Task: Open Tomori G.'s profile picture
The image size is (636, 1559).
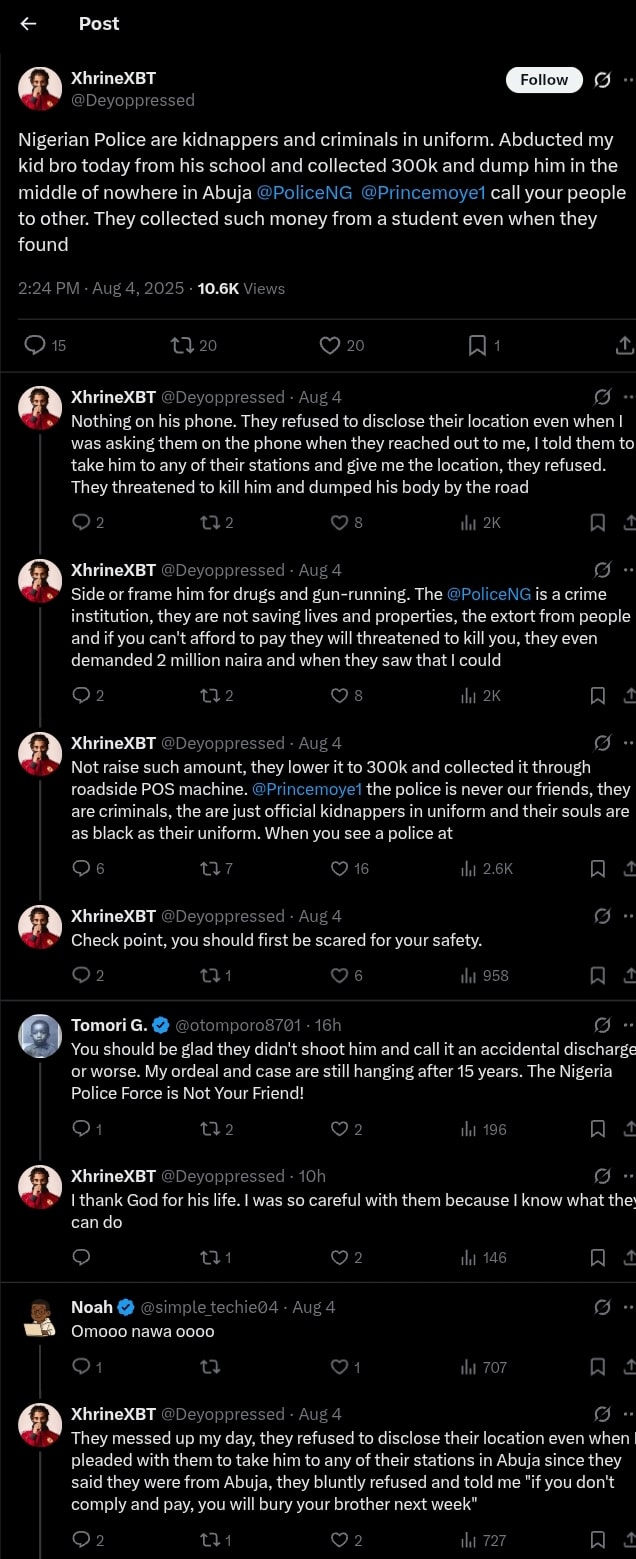Action: click(x=40, y=1036)
